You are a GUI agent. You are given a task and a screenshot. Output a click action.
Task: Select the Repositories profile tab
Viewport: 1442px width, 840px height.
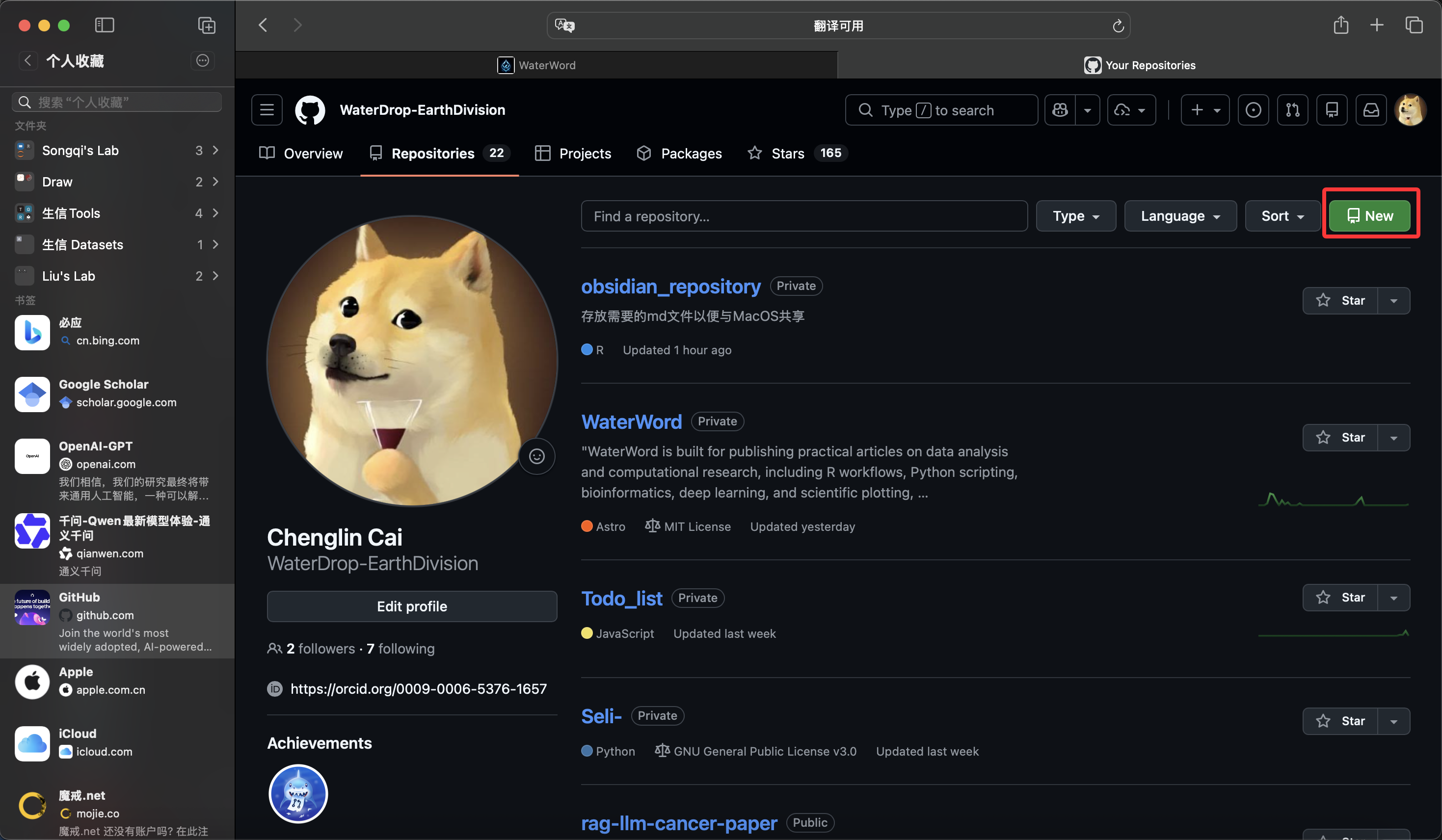coord(439,153)
